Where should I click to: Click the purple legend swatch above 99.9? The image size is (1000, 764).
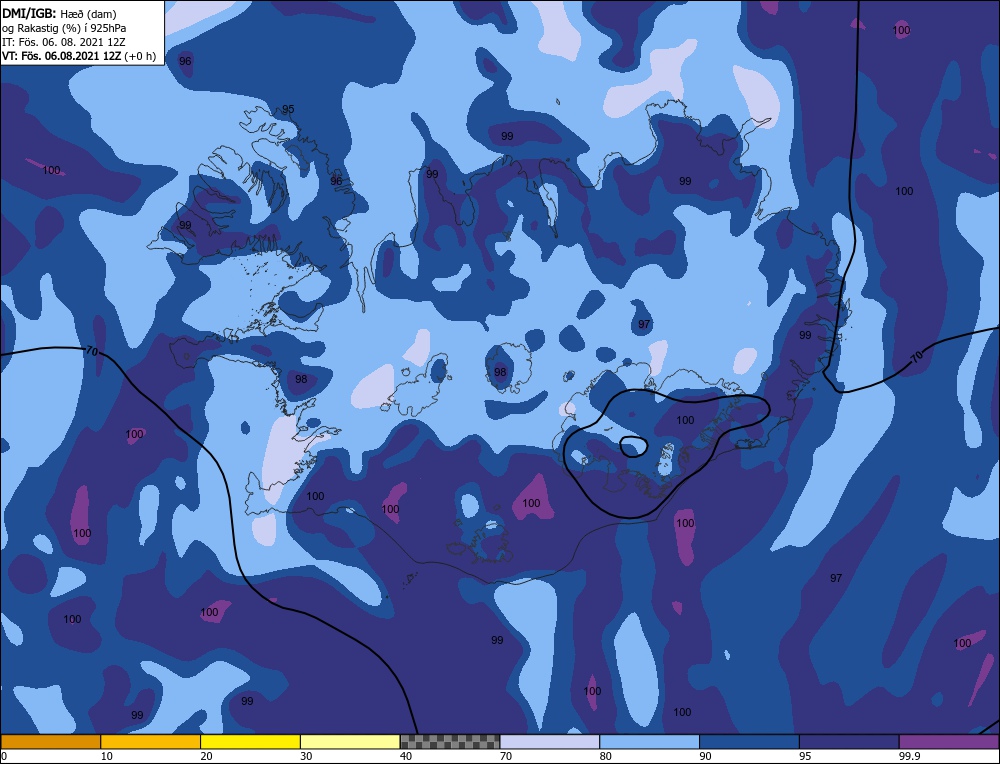[949, 742]
